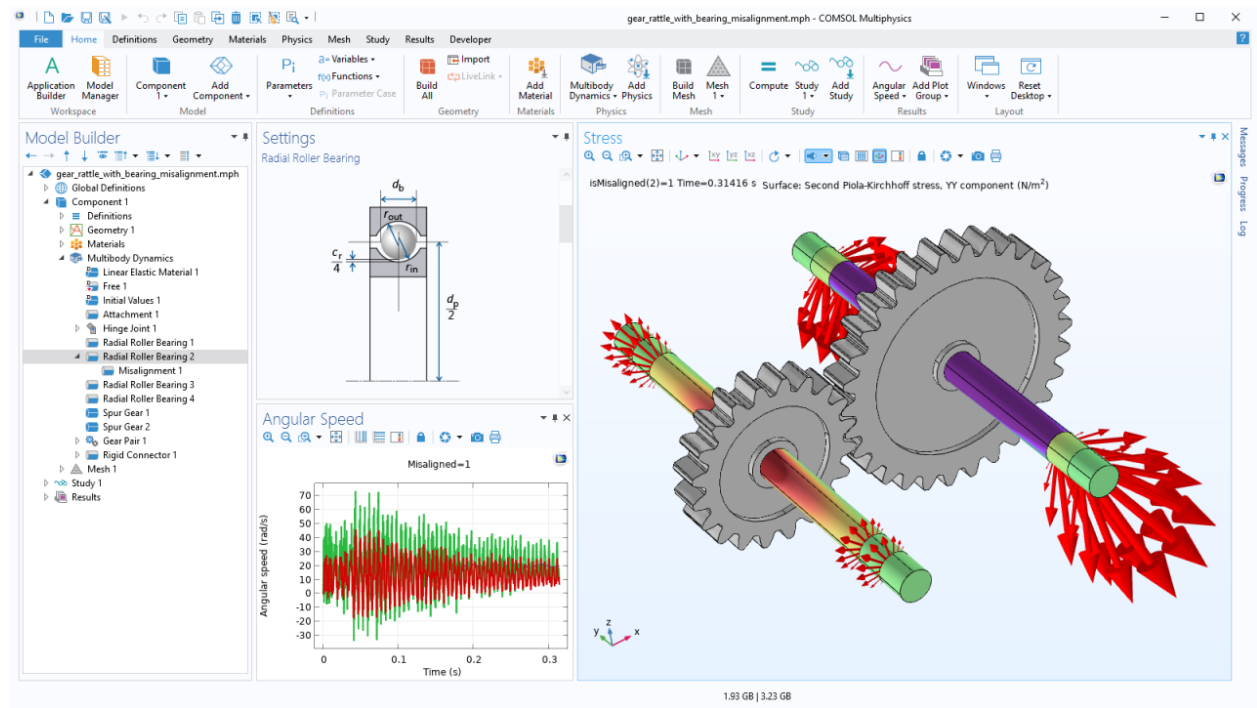Expand the Study 1 node
Viewport: 1257px width, 708px height.
point(46,483)
